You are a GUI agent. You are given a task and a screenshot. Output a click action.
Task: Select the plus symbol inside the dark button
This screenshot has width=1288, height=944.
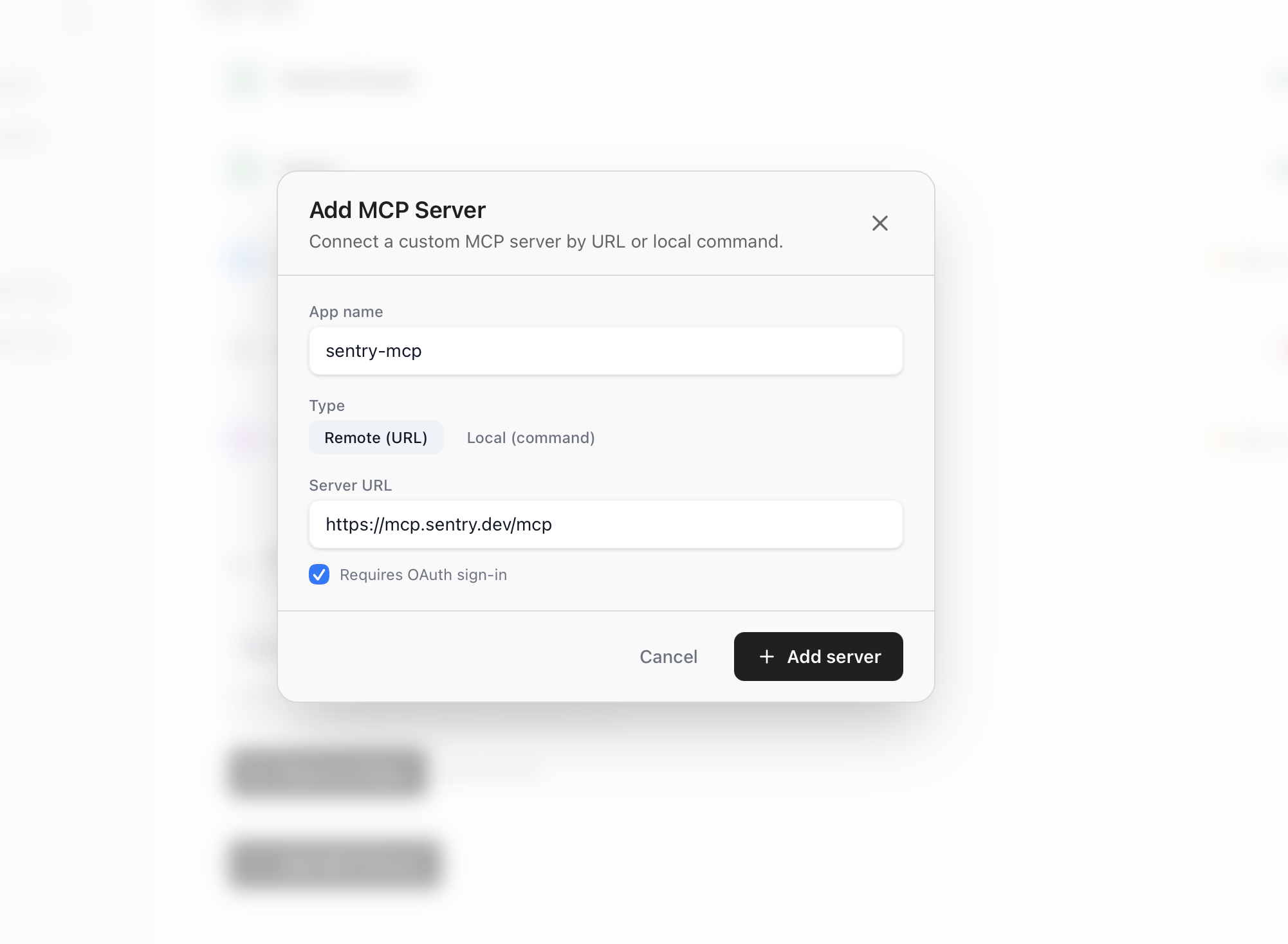767,657
